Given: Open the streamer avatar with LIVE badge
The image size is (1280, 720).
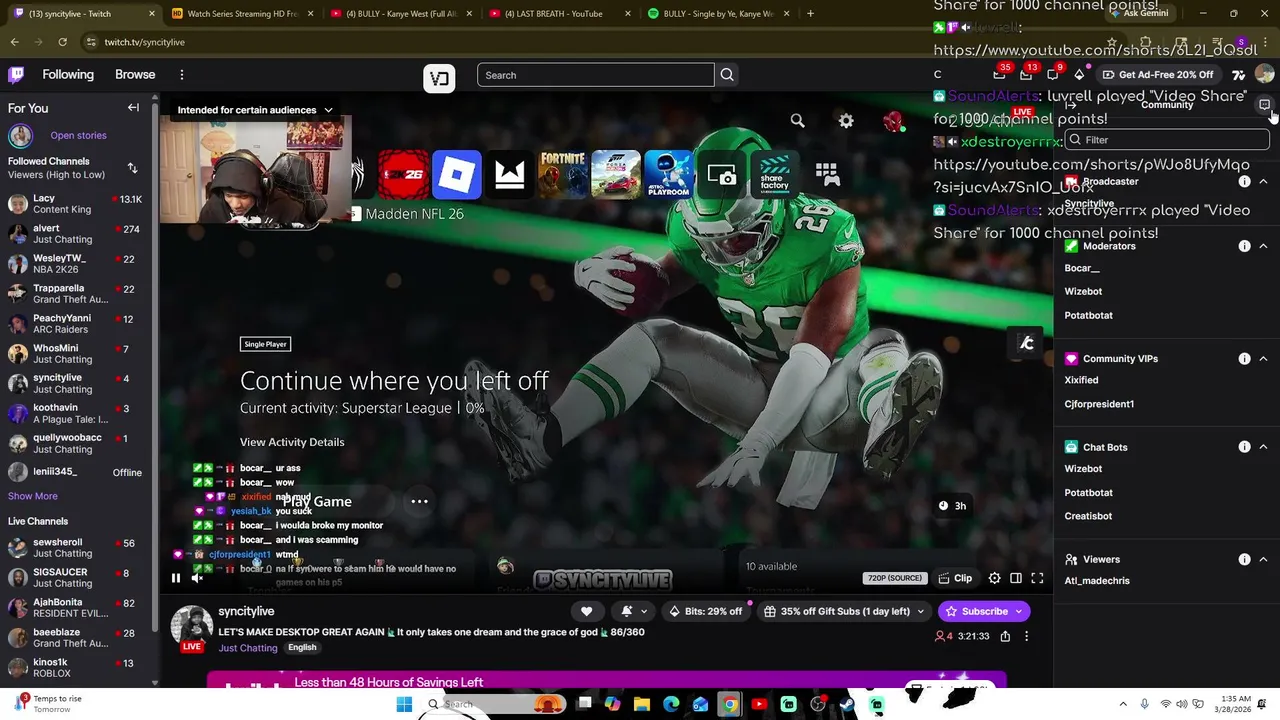Looking at the screenshot, I should coord(191,629).
